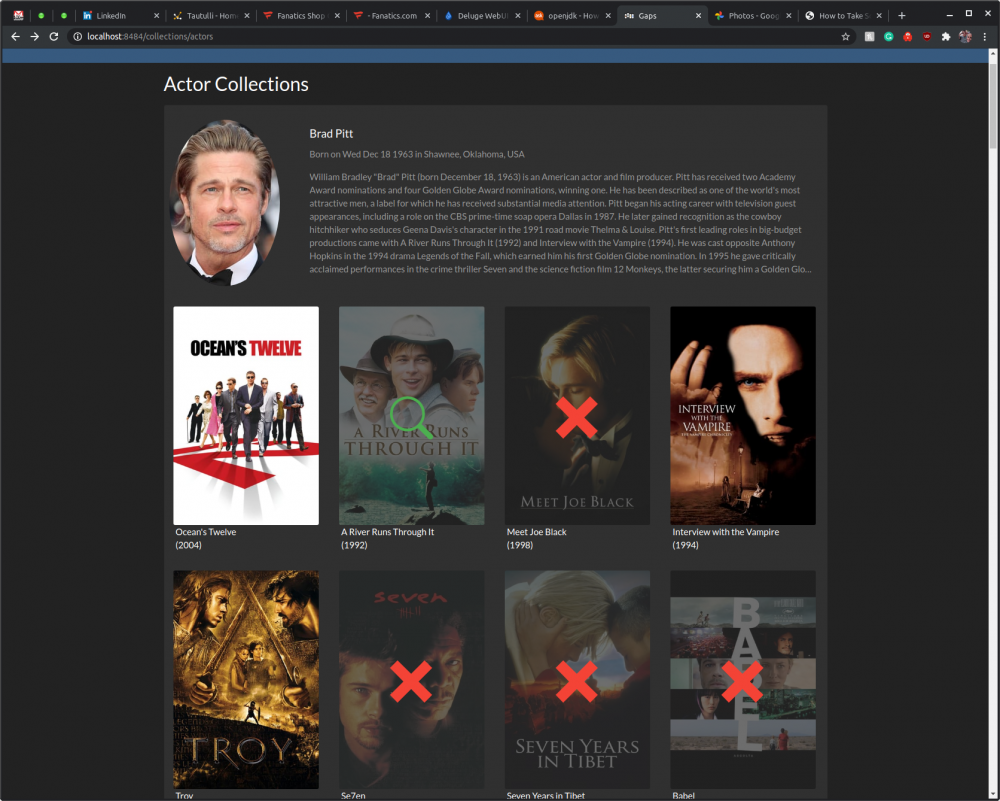The height and width of the screenshot is (801, 1000).
Task: Click the red X on Seven Years in Tibet
Action: pos(577,681)
